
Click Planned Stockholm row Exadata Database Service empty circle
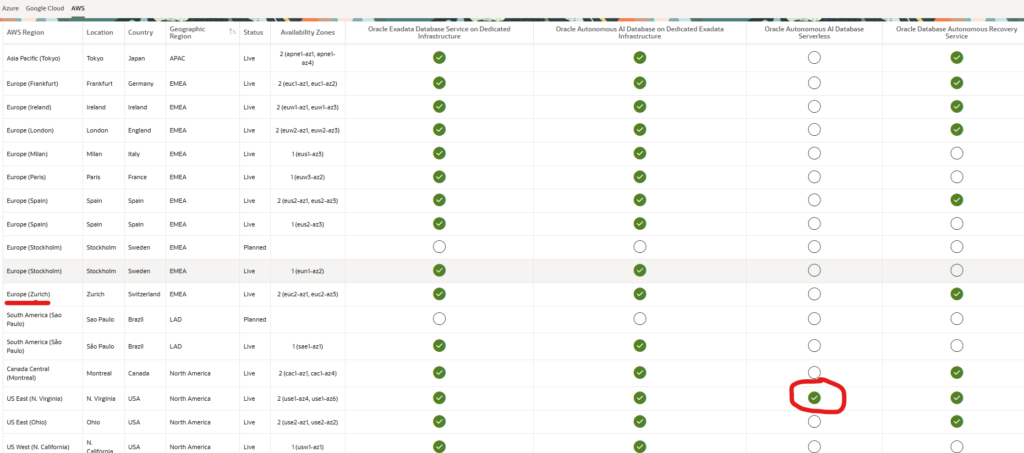439,247
